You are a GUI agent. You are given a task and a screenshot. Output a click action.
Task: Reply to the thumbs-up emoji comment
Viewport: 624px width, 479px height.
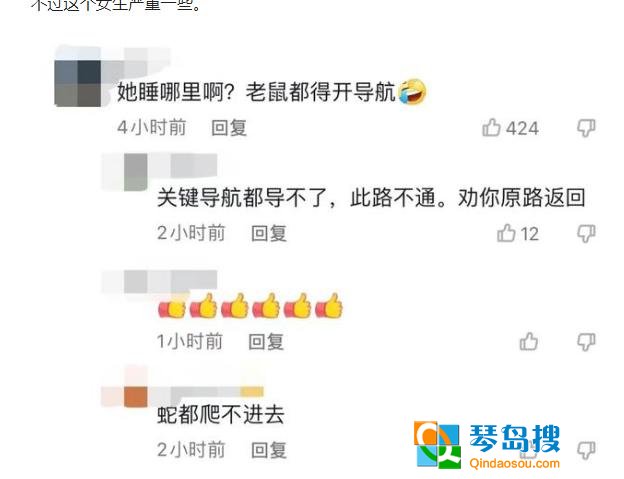point(266,342)
